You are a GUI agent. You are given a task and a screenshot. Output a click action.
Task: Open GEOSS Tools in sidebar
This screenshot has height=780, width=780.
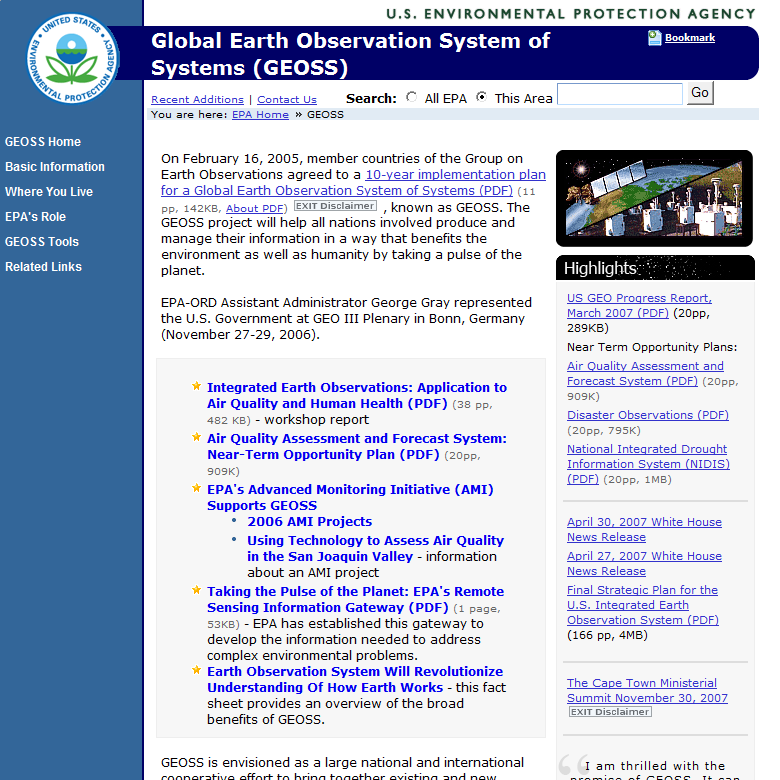point(42,242)
